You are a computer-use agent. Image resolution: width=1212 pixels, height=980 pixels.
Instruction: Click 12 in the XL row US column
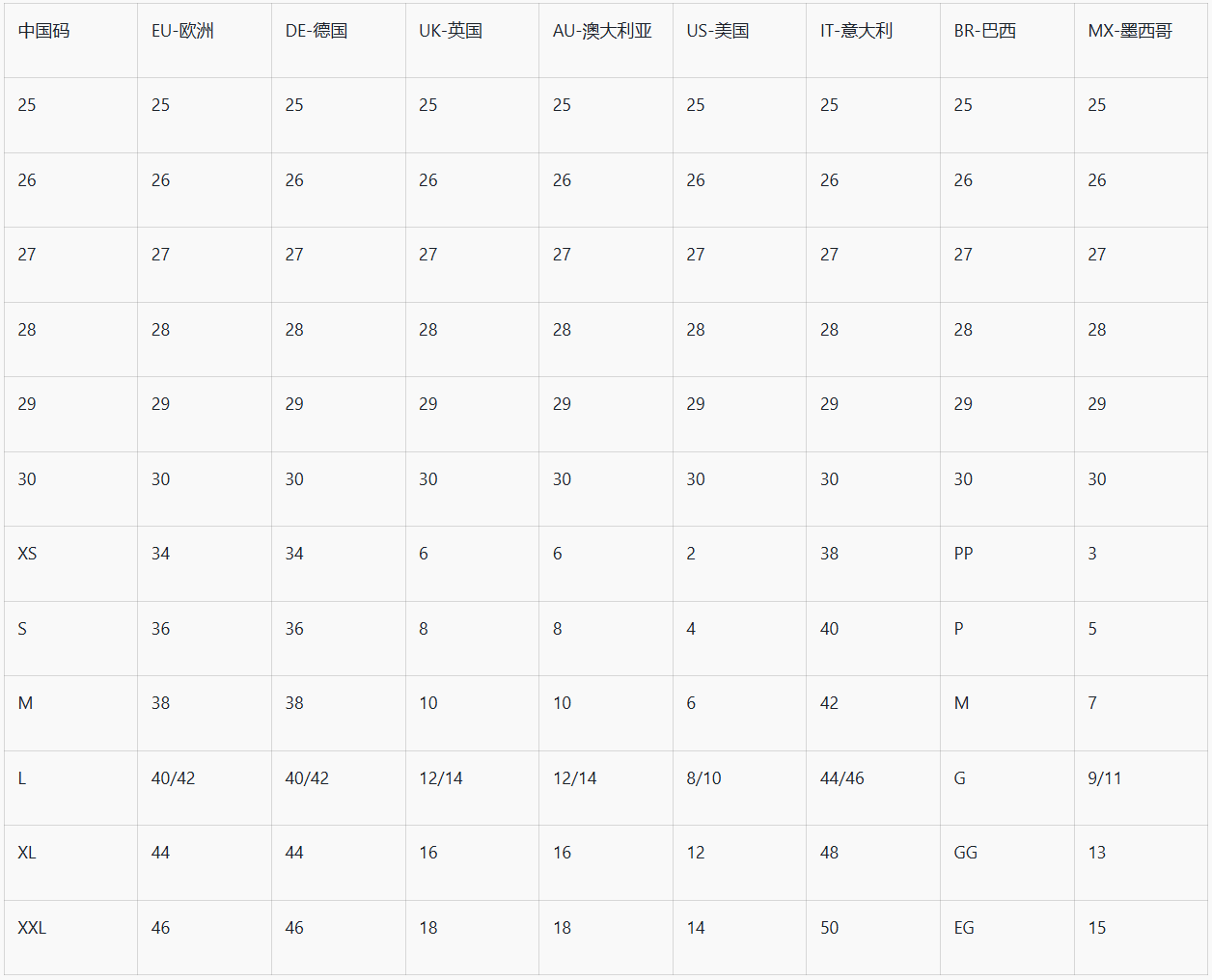[696, 853]
